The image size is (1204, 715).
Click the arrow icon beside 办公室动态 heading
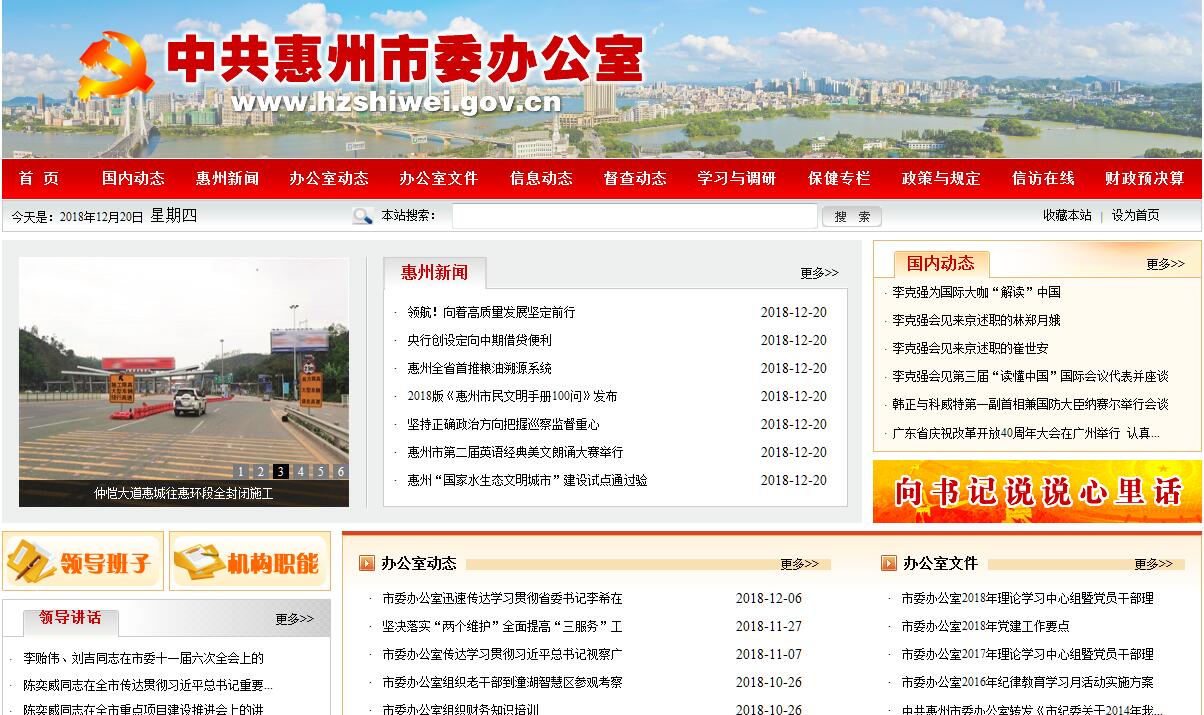(x=367, y=563)
